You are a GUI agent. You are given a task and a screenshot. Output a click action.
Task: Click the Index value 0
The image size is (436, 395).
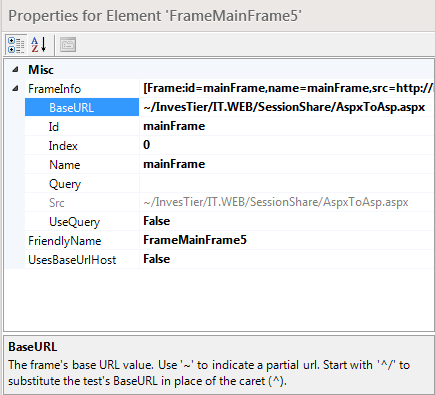tap(147, 145)
